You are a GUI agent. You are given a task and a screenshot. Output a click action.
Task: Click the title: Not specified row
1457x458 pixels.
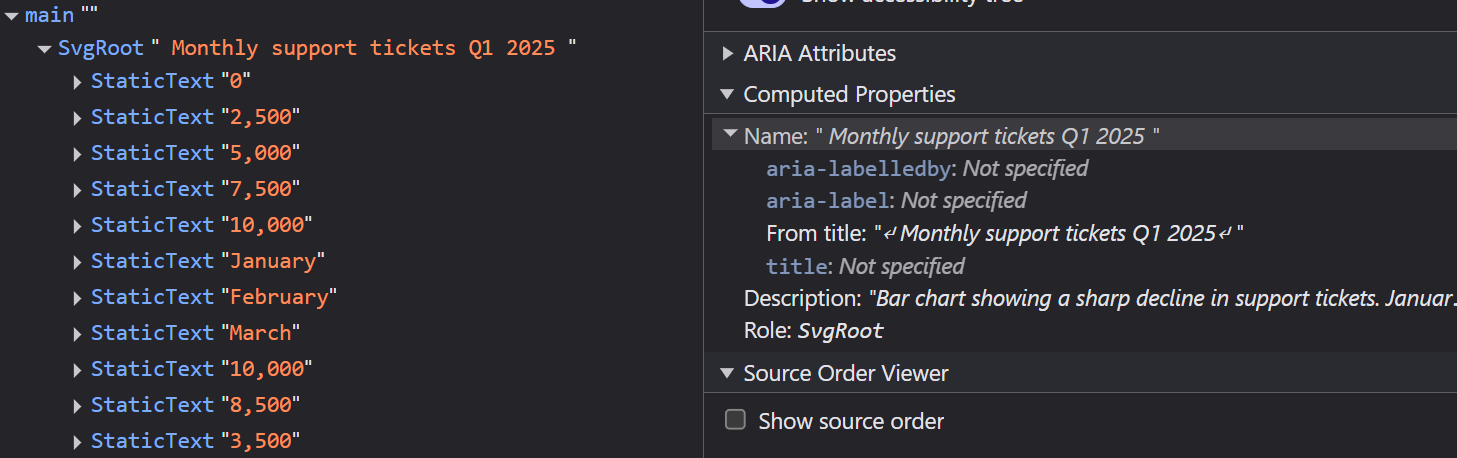[865, 266]
